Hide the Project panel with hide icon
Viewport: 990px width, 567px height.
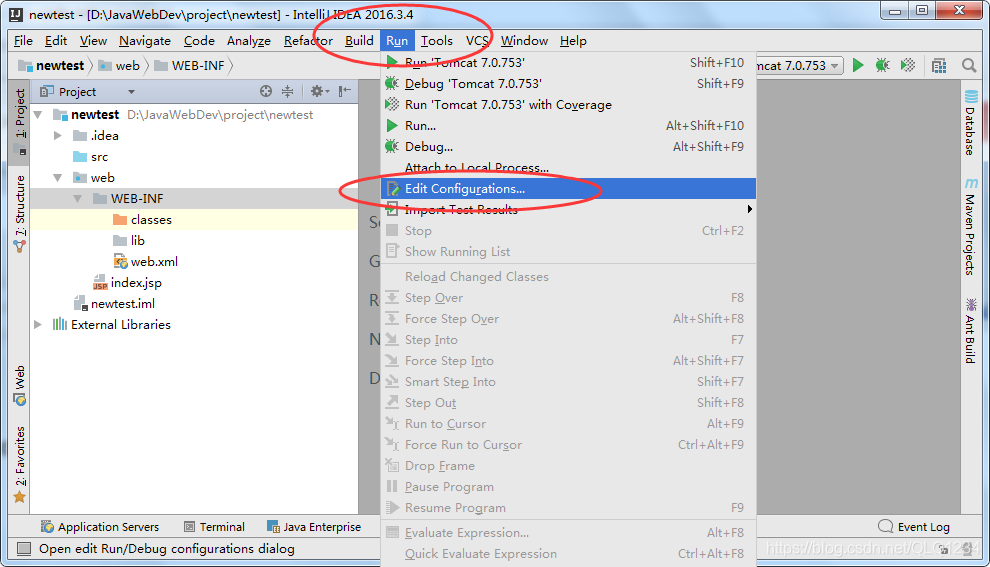pos(345,92)
